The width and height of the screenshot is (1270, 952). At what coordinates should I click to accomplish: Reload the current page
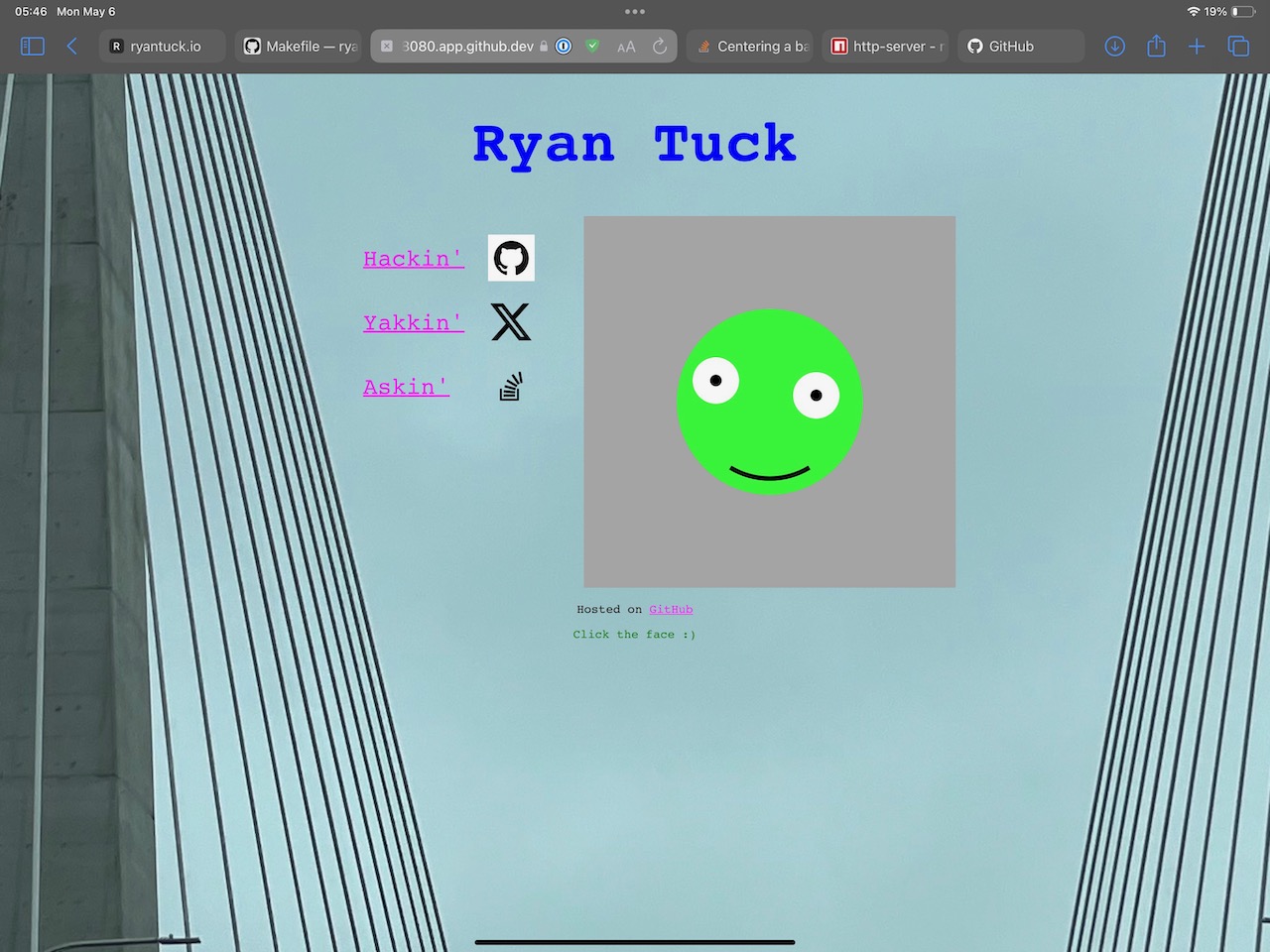point(660,47)
